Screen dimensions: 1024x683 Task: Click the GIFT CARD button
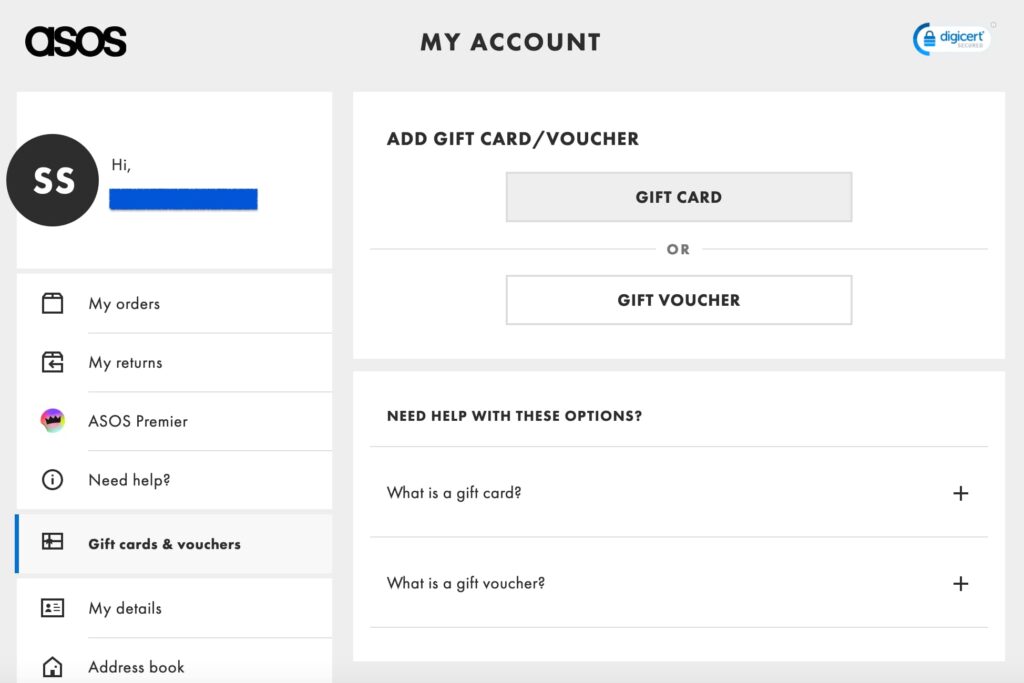678,197
